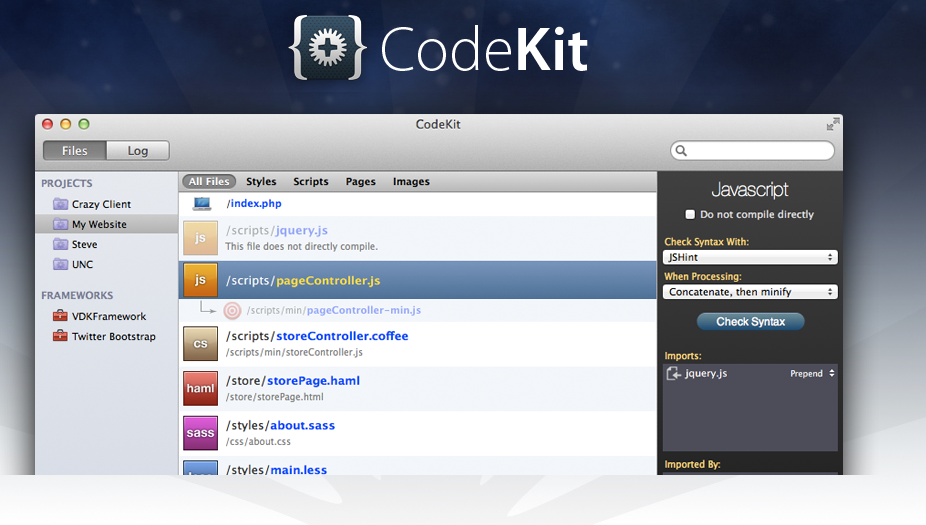Click the blue less icon for main.less
Viewport: 926px width, 525px height.
200,468
